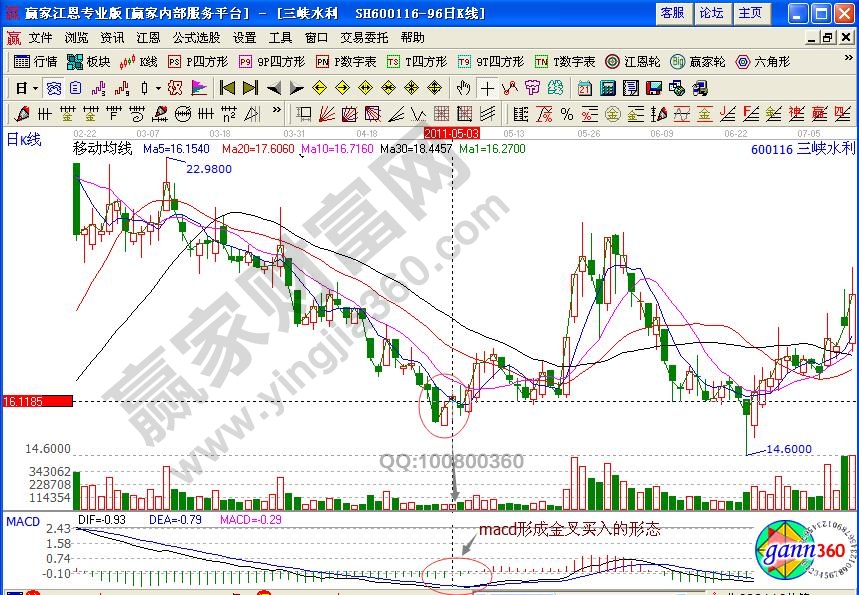Click the yellow horizontal-expand diamond icon
The height and width of the screenshot is (595, 859).
click(365, 88)
